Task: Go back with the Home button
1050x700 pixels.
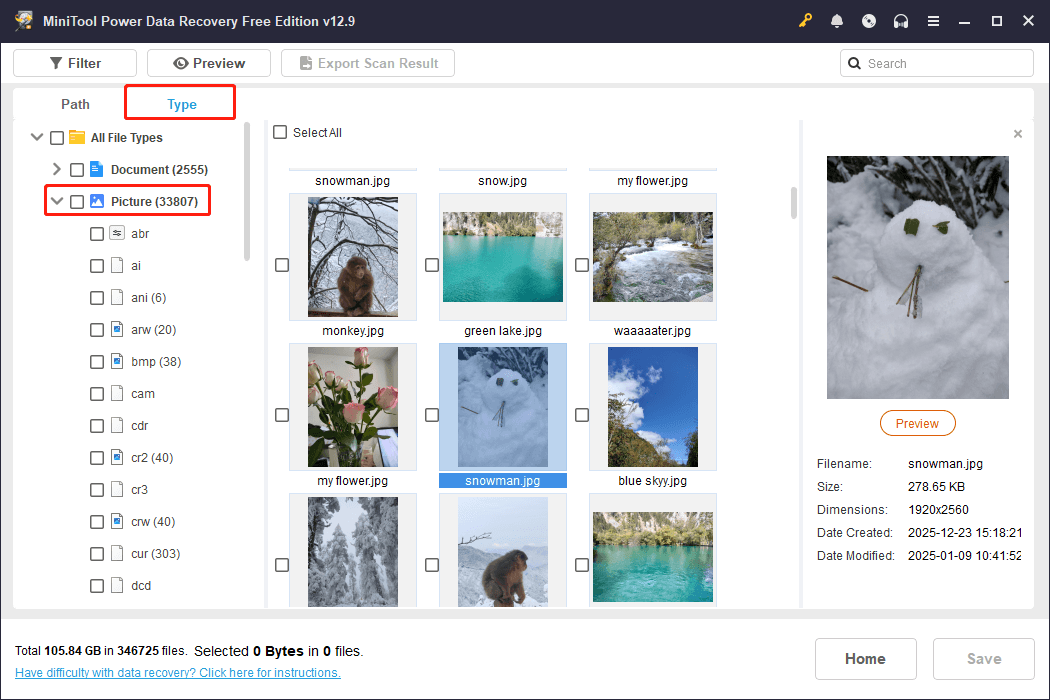Action: point(865,658)
